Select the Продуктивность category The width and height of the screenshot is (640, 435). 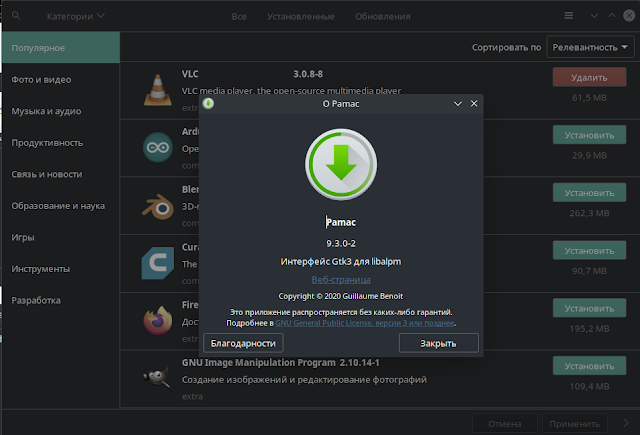coord(61,143)
